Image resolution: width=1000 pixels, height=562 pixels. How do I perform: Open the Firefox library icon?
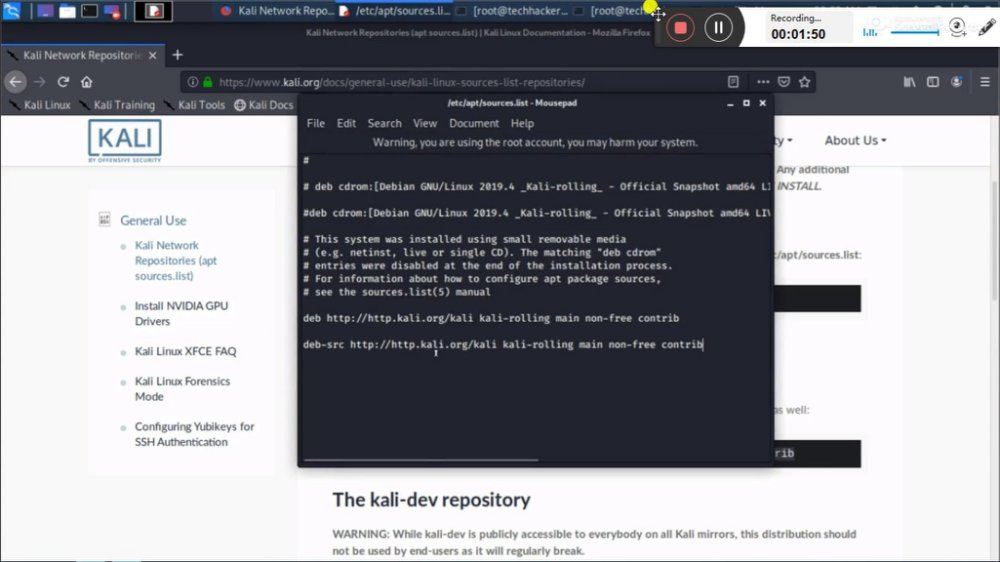pos(909,82)
